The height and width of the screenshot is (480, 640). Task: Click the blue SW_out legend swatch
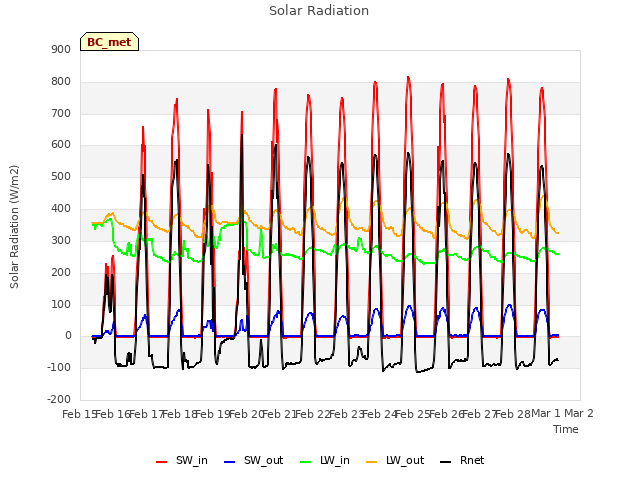coord(230,462)
